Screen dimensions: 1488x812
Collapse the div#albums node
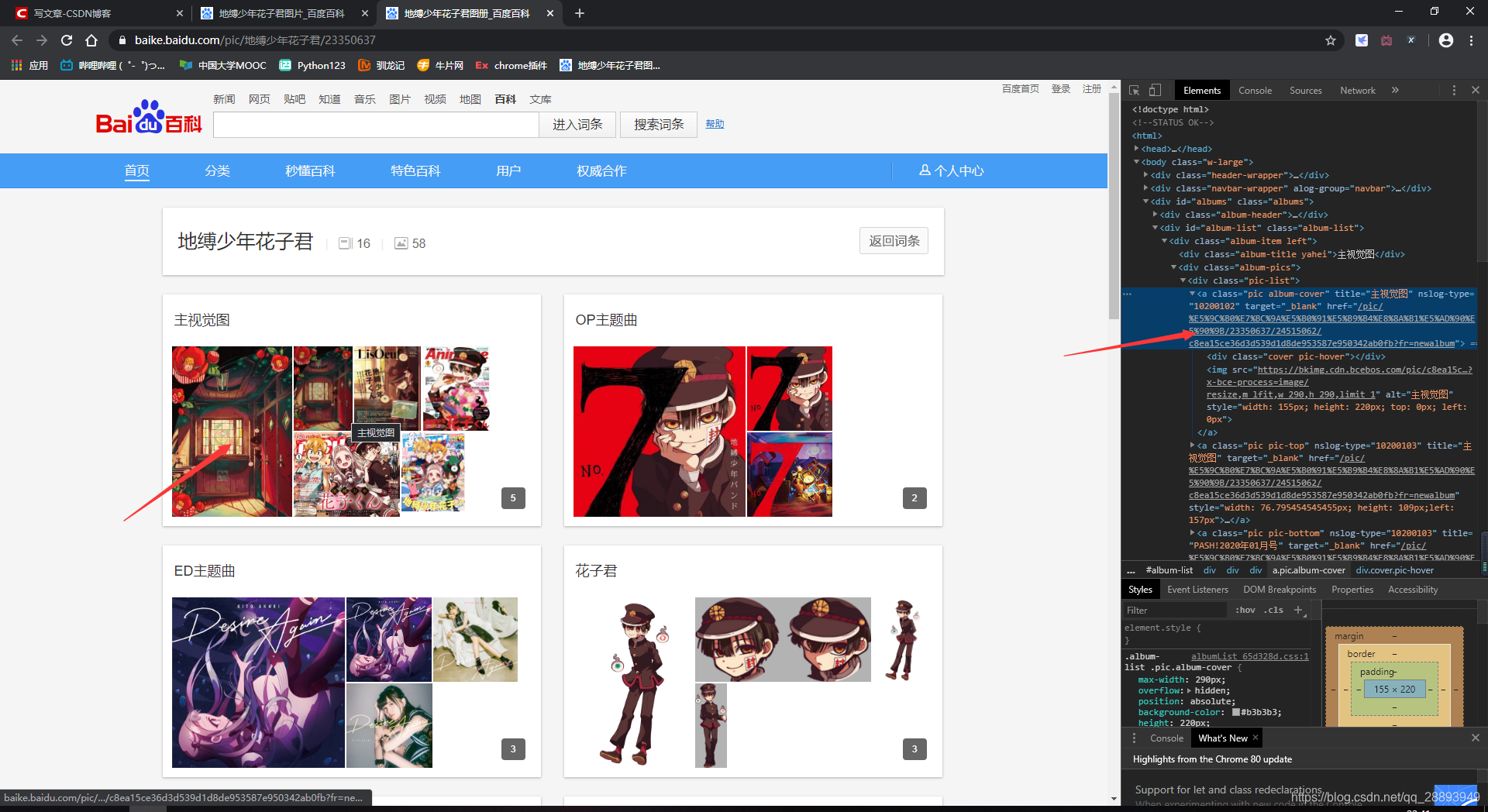coord(1146,201)
